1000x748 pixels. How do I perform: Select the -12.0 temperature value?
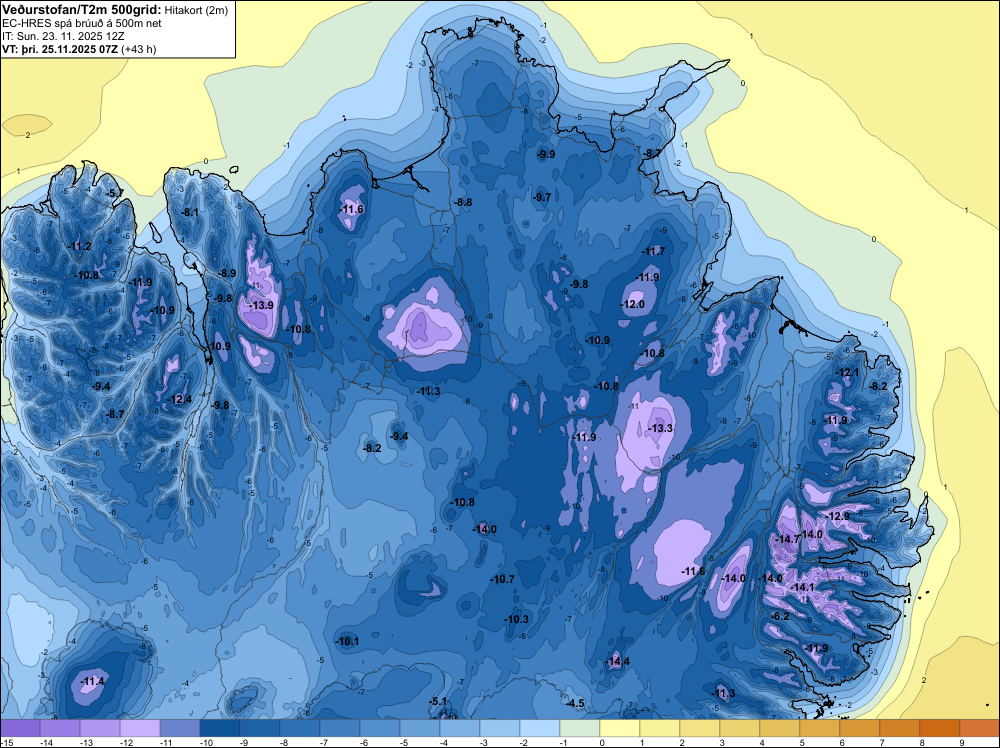[633, 304]
